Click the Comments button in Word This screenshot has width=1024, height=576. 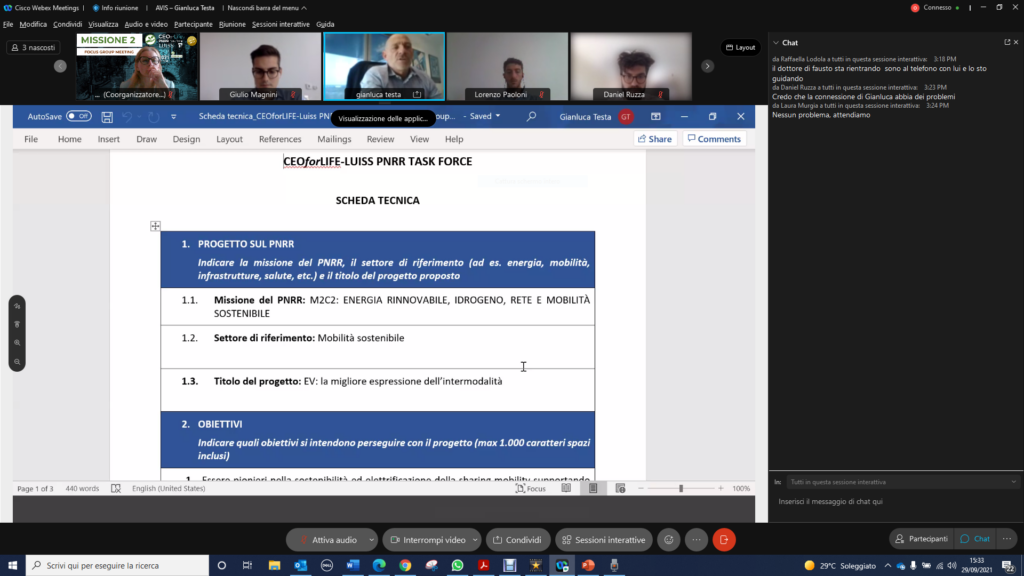714,139
